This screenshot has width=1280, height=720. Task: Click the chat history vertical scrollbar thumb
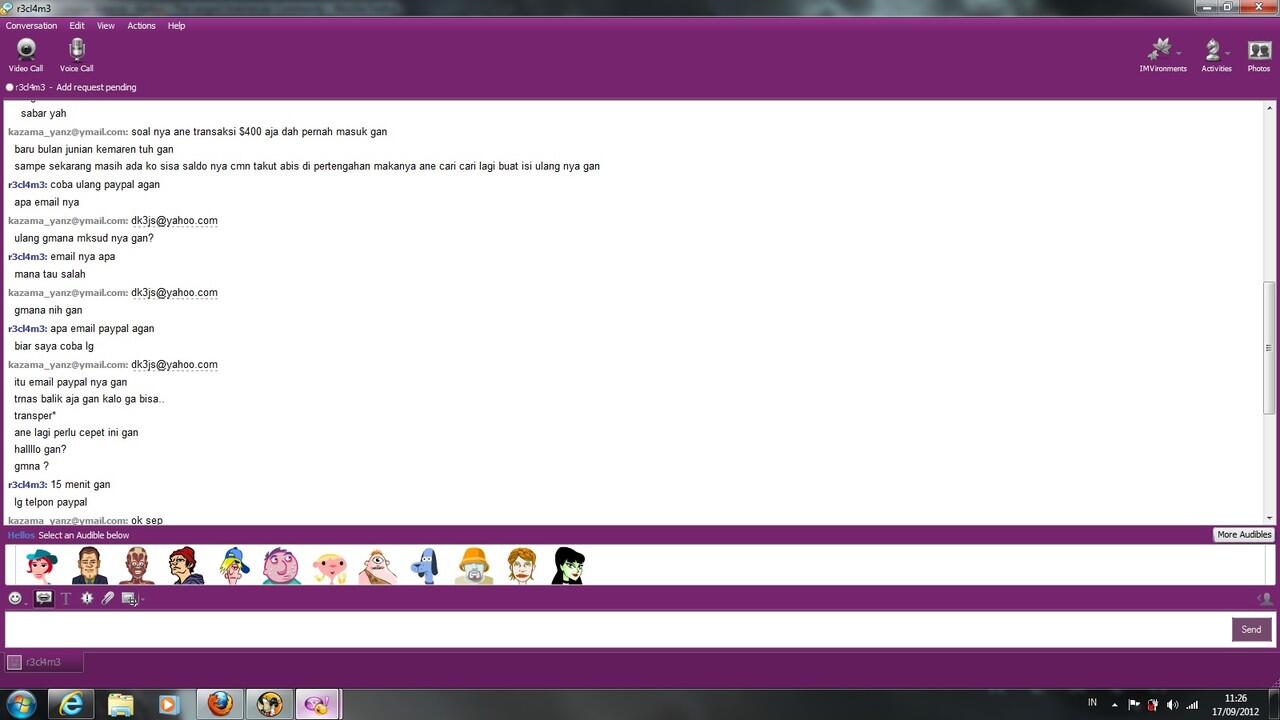click(x=1269, y=347)
